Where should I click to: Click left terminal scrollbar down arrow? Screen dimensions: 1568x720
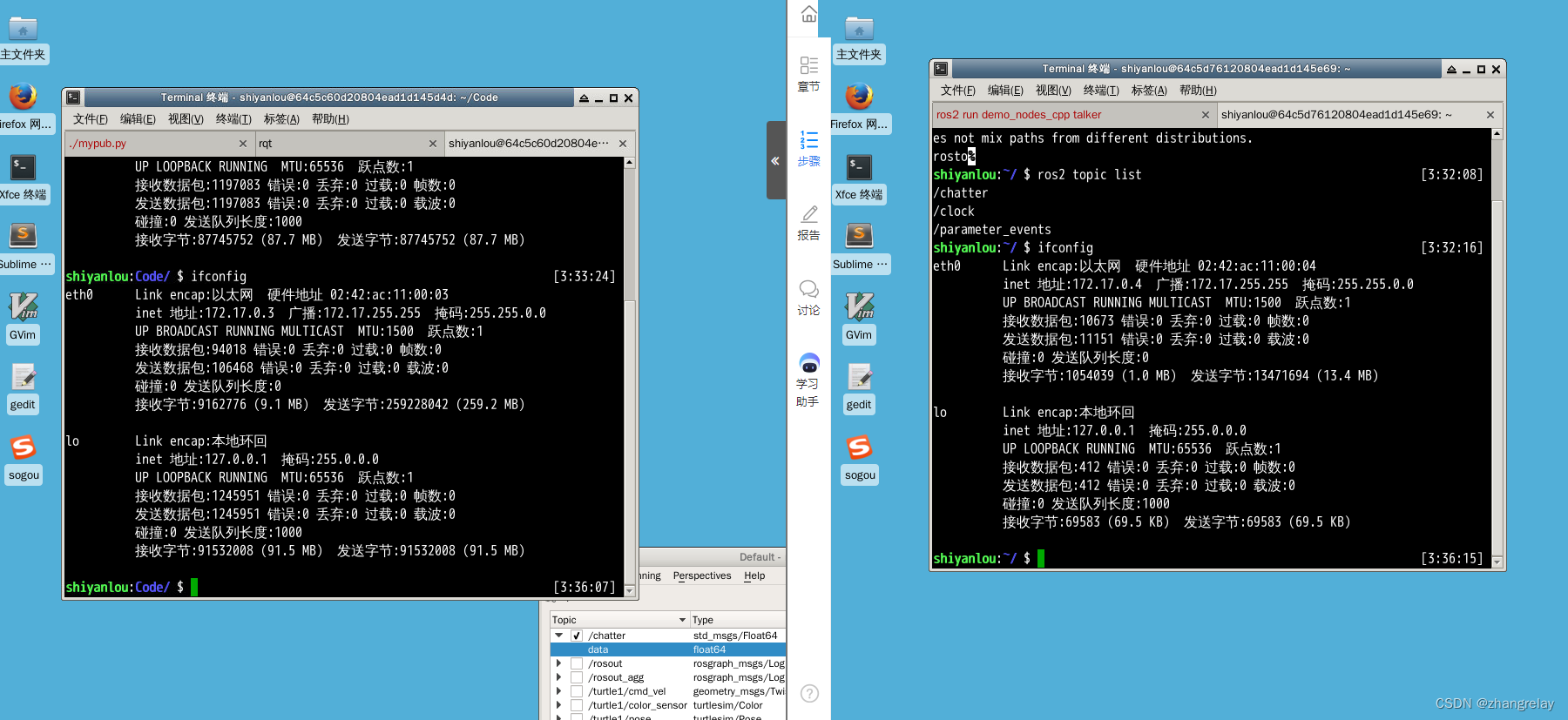coord(630,590)
